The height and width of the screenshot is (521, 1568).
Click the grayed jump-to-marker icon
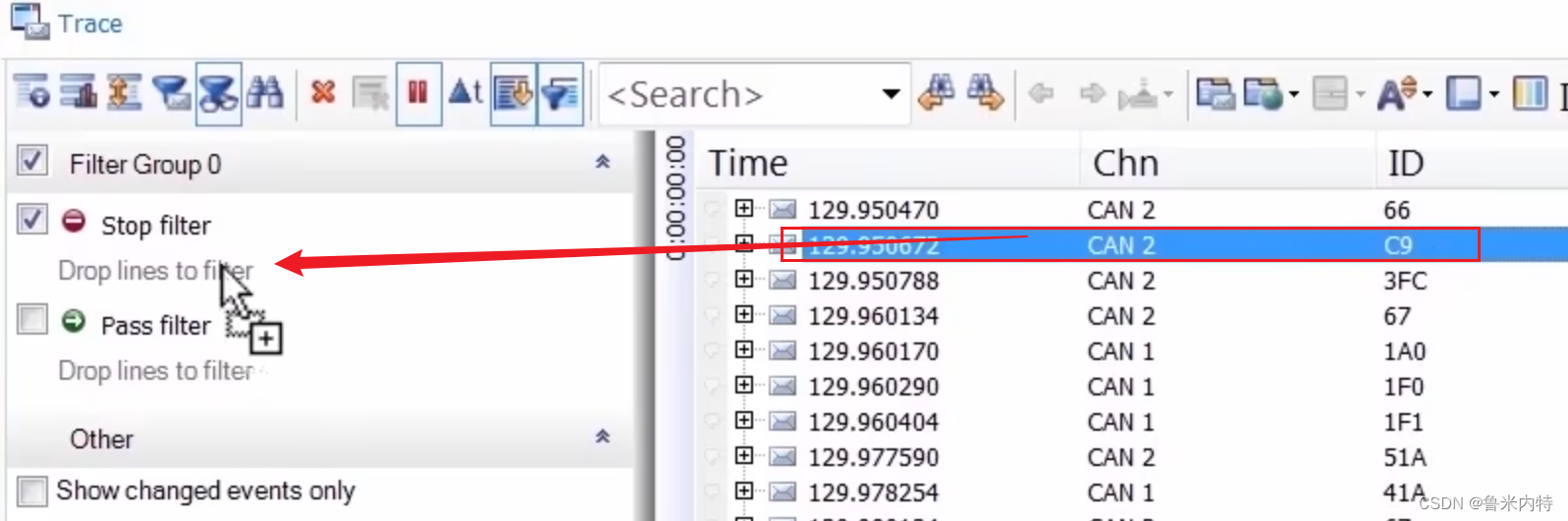click(1139, 94)
